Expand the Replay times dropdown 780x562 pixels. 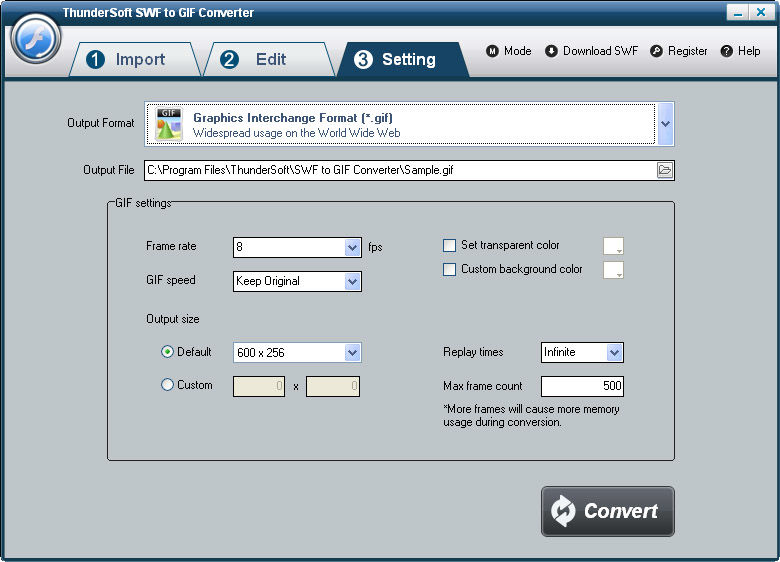pyautogui.click(x=615, y=353)
